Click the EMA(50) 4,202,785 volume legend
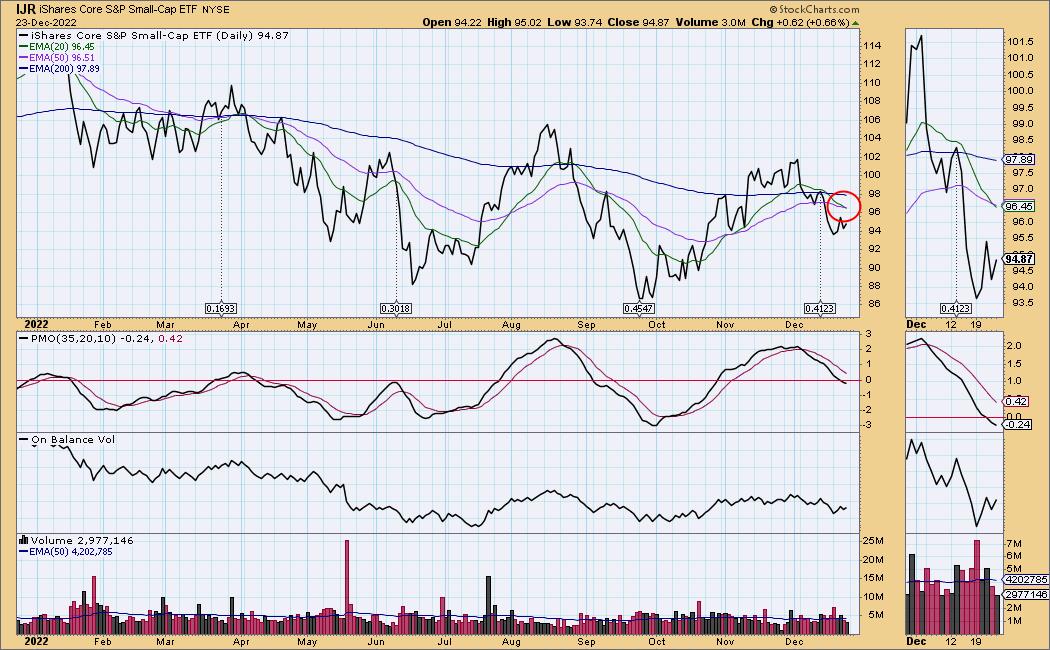This screenshot has width=1050, height=650. (x=66, y=552)
